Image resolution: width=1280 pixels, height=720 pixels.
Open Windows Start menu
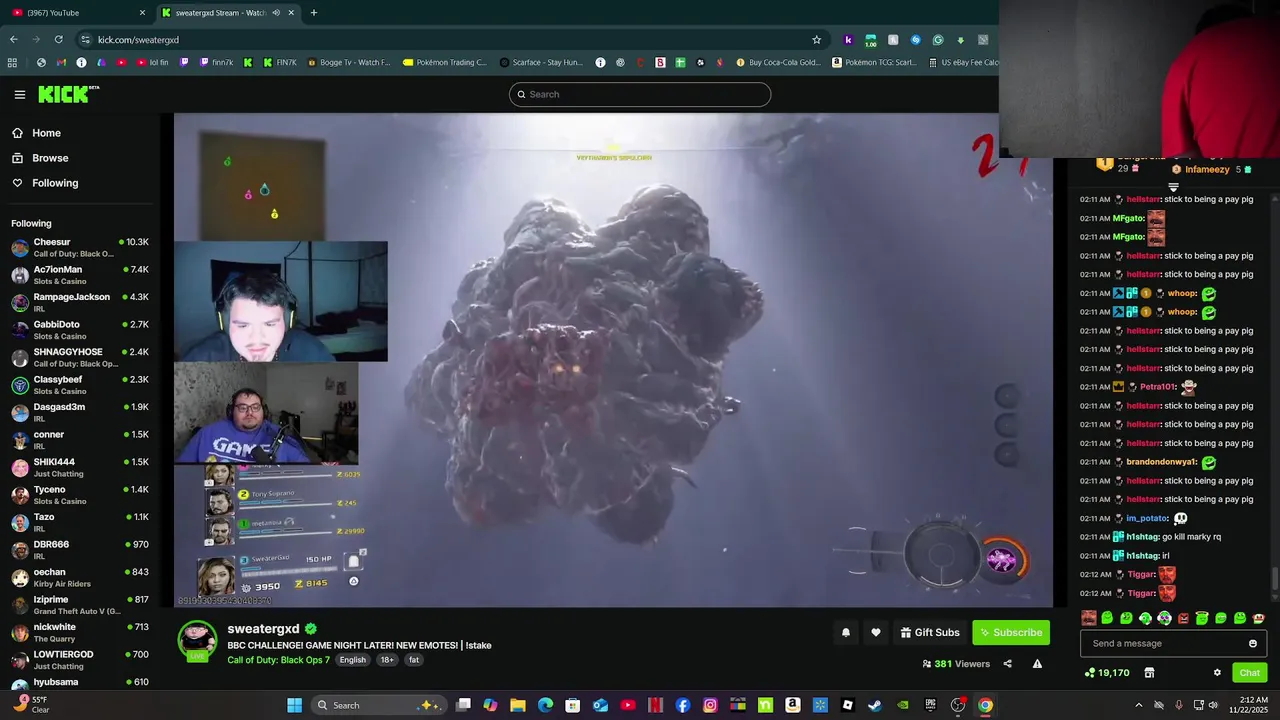point(294,705)
